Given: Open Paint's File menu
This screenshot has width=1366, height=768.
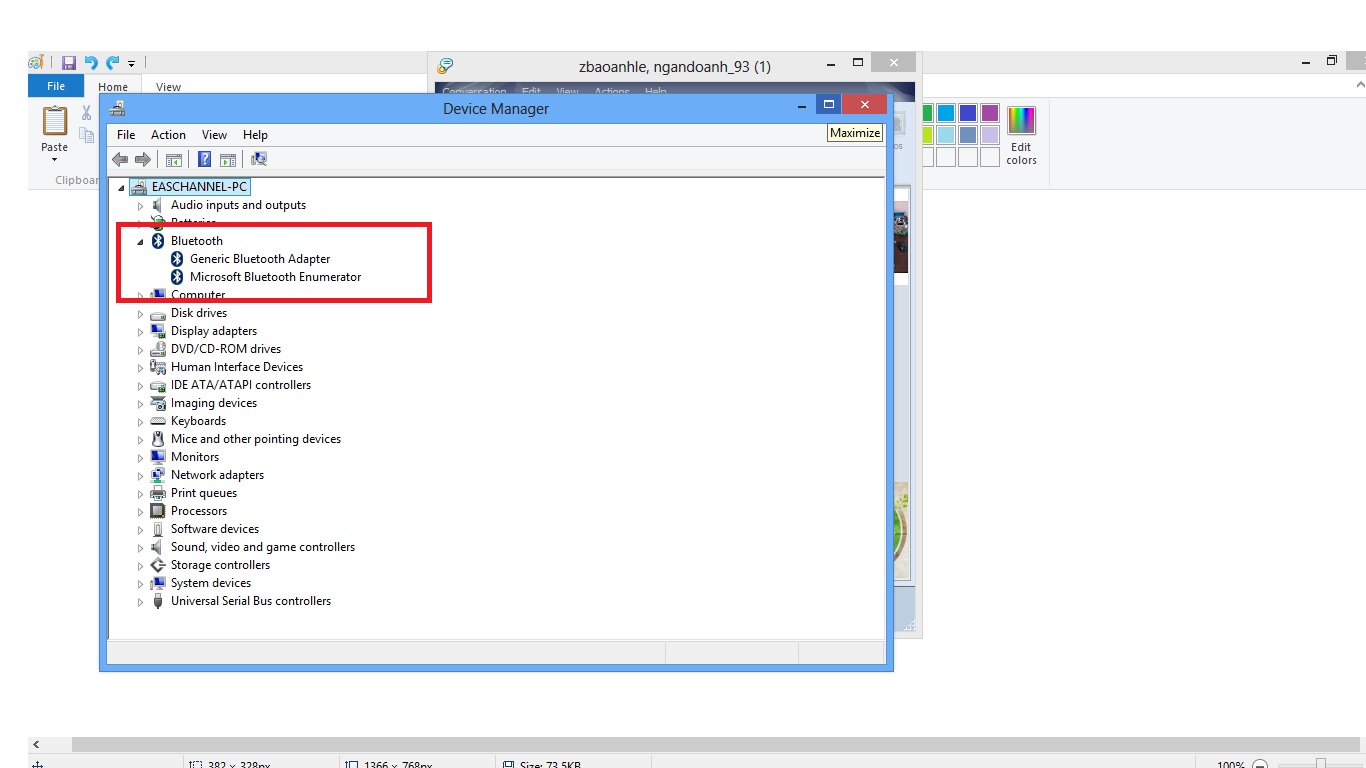Looking at the screenshot, I should coord(56,86).
